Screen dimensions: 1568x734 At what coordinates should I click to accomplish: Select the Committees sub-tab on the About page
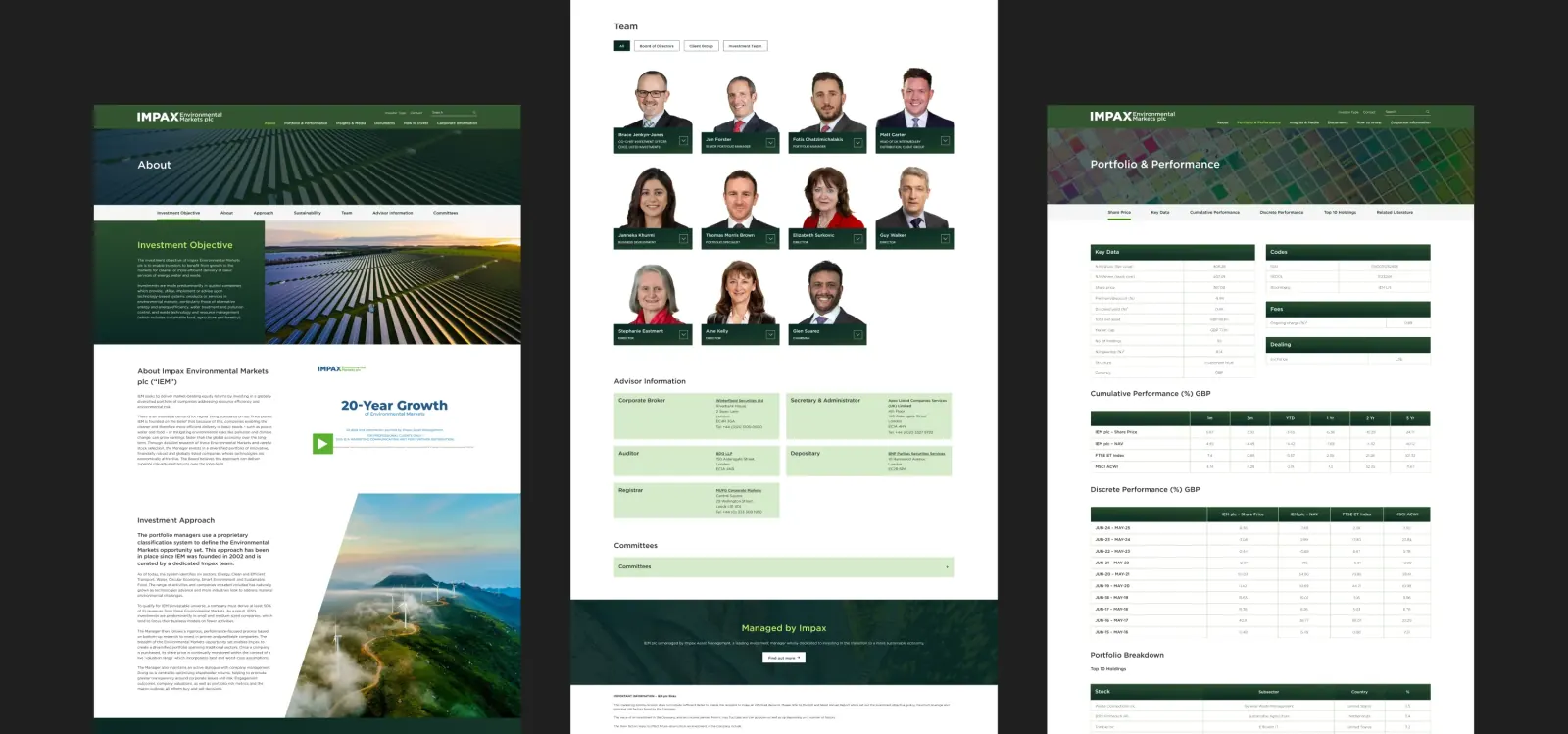(446, 213)
